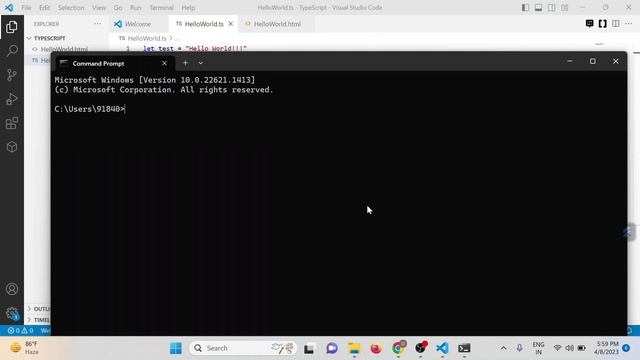
Task: Open the Chat app on taskbar
Action: coord(332,348)
